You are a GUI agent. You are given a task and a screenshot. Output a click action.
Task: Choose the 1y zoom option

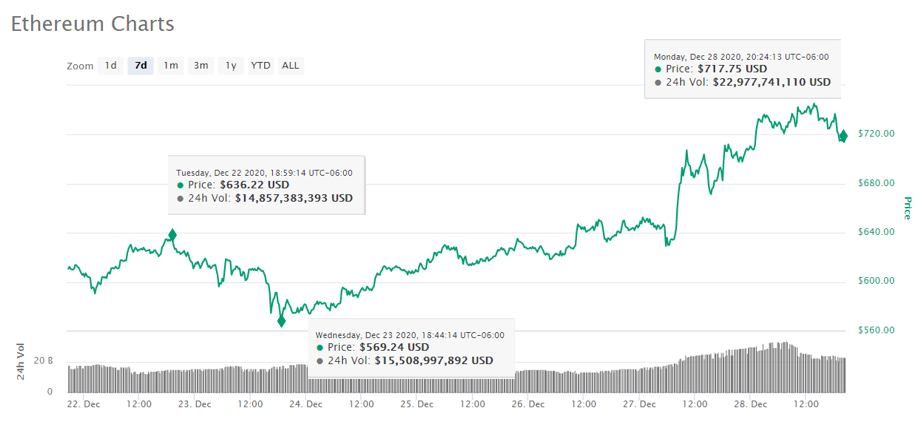click(231, 66)
